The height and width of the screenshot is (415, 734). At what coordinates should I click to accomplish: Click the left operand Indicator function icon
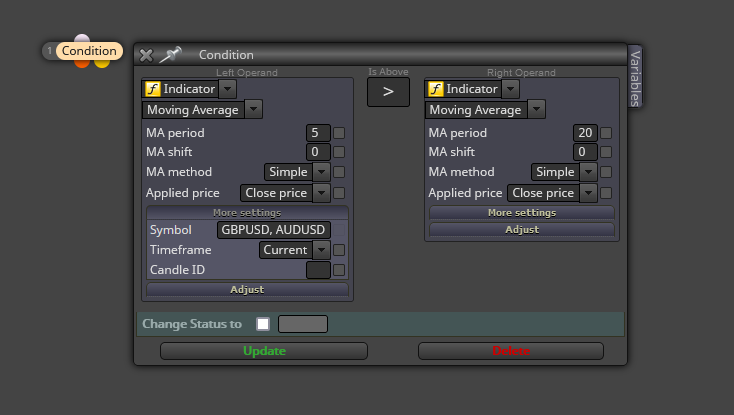coord(153,89)
